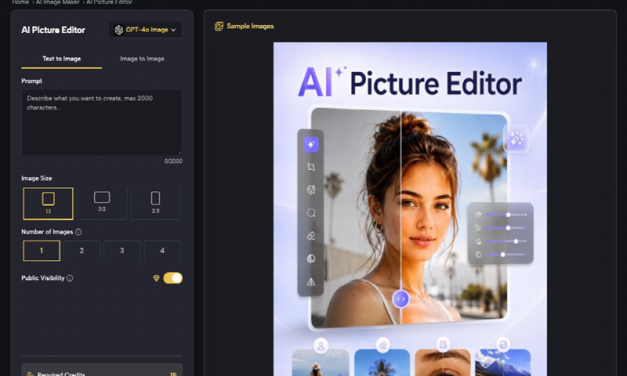Set number of images to 3
Image resolution: width=627 pixels, height=376 pixels.
point(122,251)
